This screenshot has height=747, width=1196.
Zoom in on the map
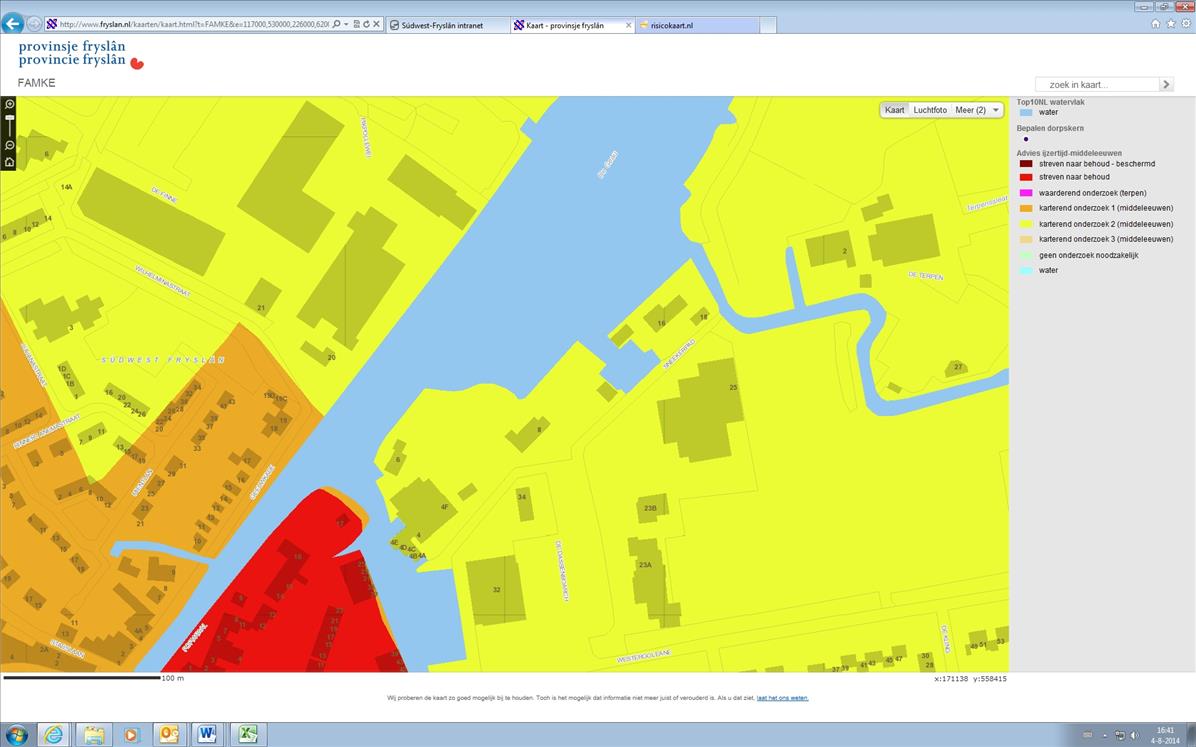9,105
